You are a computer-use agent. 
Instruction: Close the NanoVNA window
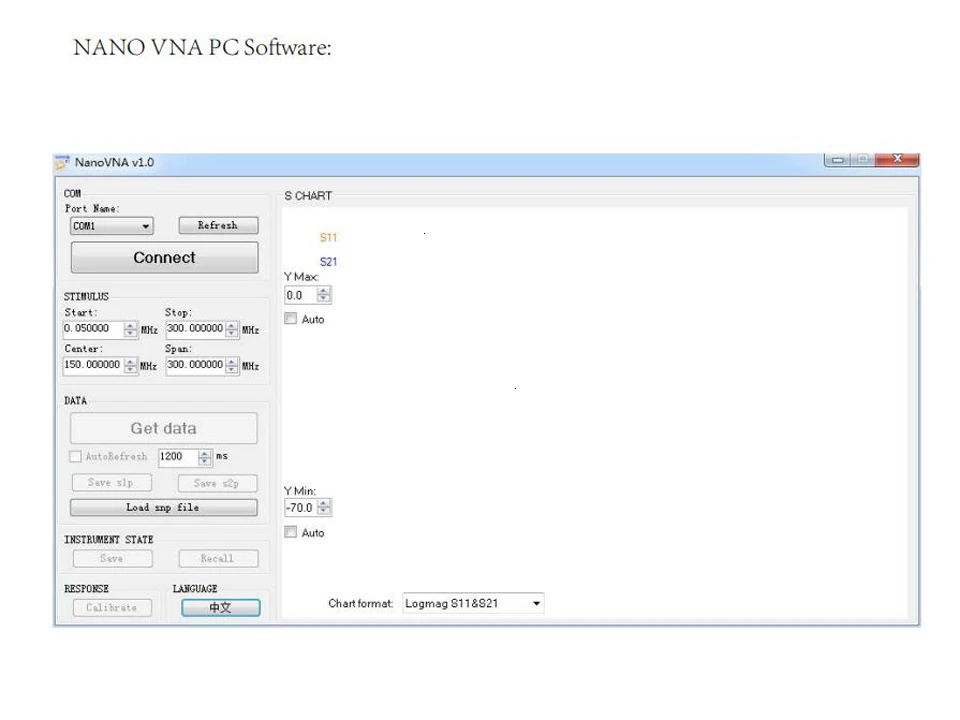click(897, 159)
